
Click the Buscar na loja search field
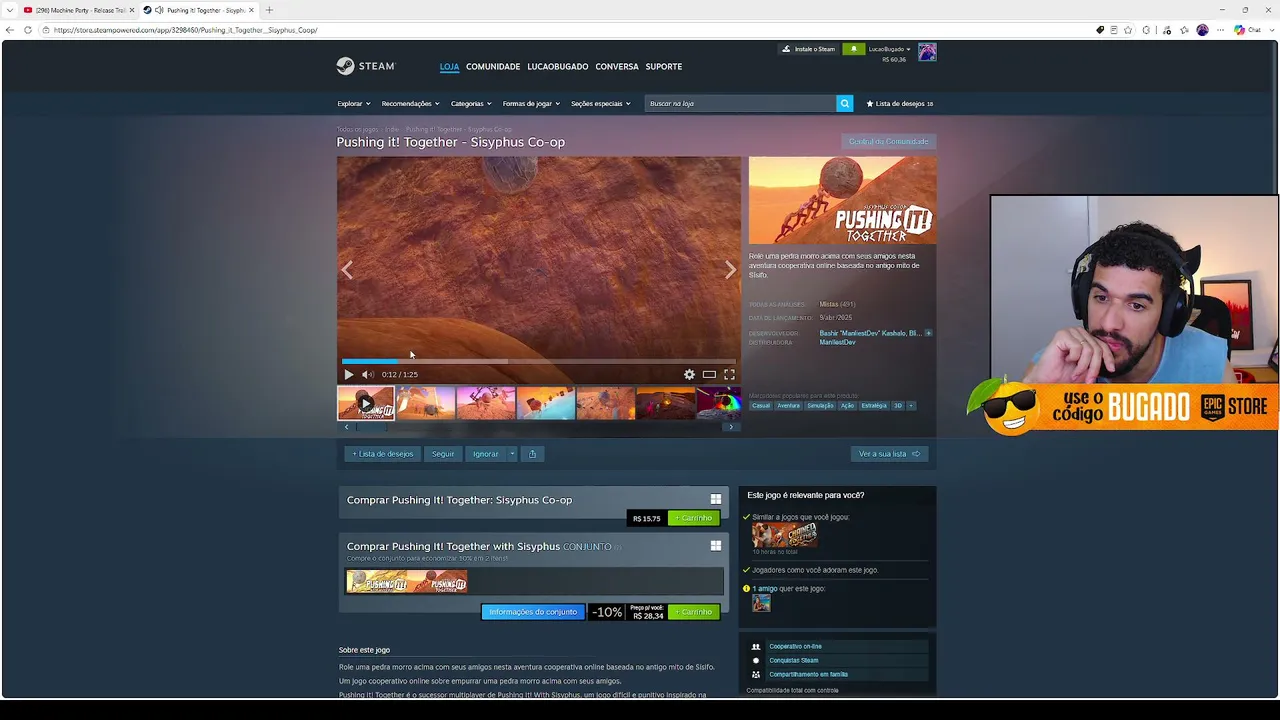pyautogui.click(x=741, y=103)
